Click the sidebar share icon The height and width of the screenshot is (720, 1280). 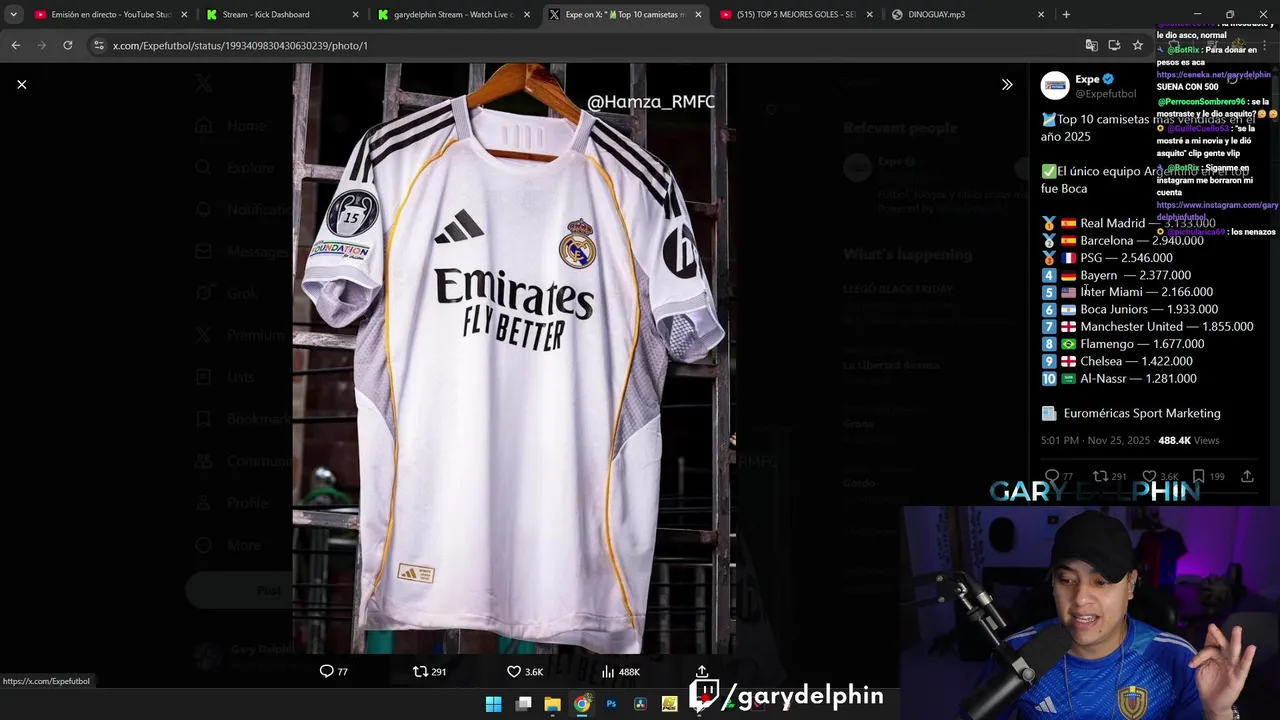coord(1247,477)
